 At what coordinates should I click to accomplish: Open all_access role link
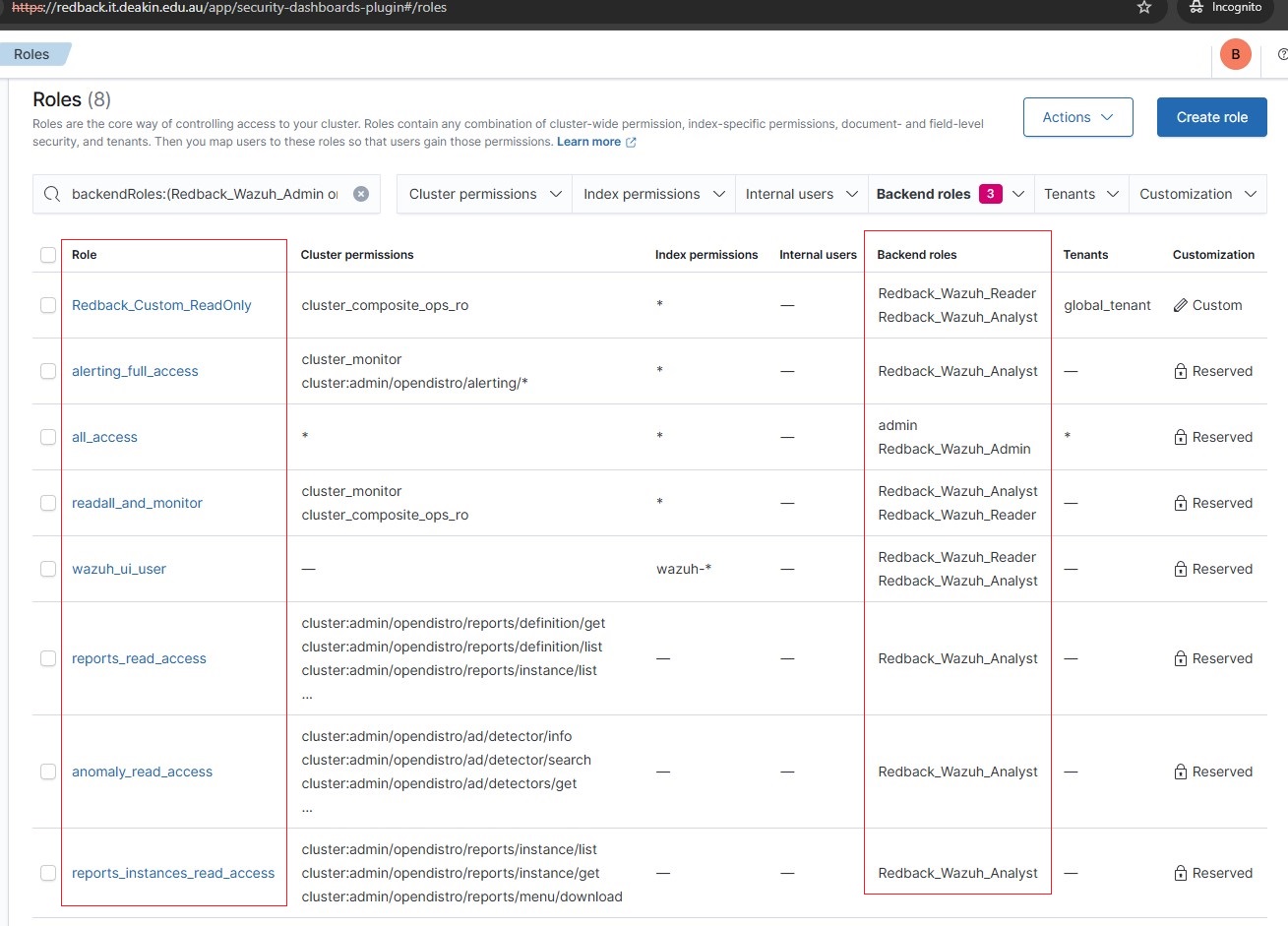[x=104, y=437]
